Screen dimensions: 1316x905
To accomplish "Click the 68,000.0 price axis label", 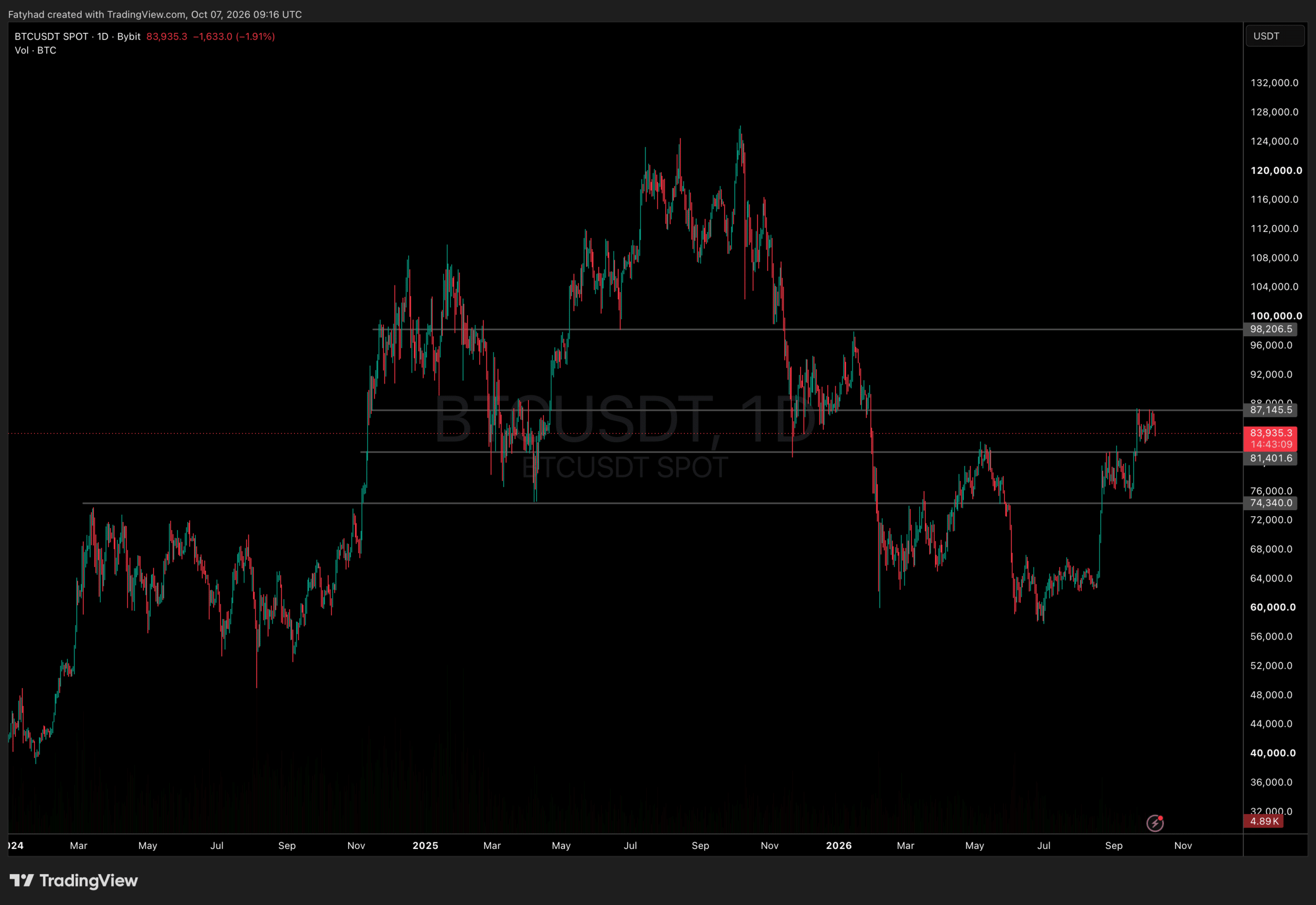I will pos(1271,549).
